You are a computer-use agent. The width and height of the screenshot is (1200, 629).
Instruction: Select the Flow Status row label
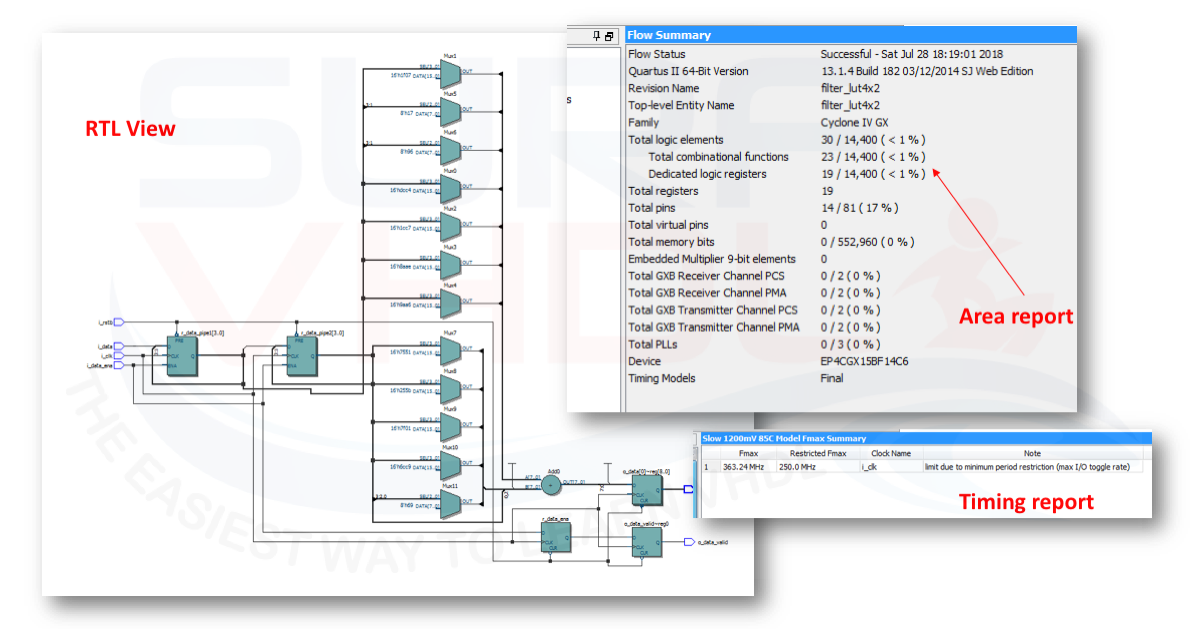657,54
